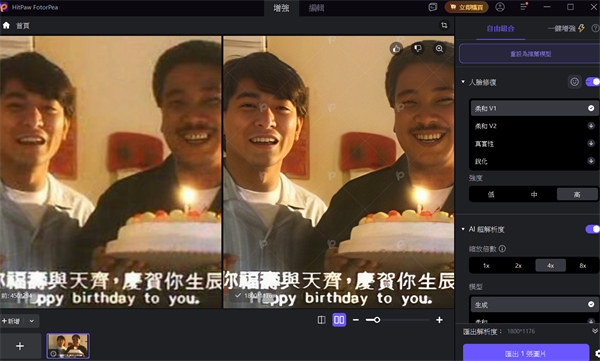Viewport: 600px width, 361px height.
Task: Expand the export resolution double chevron
Action: tap(595, 331)
